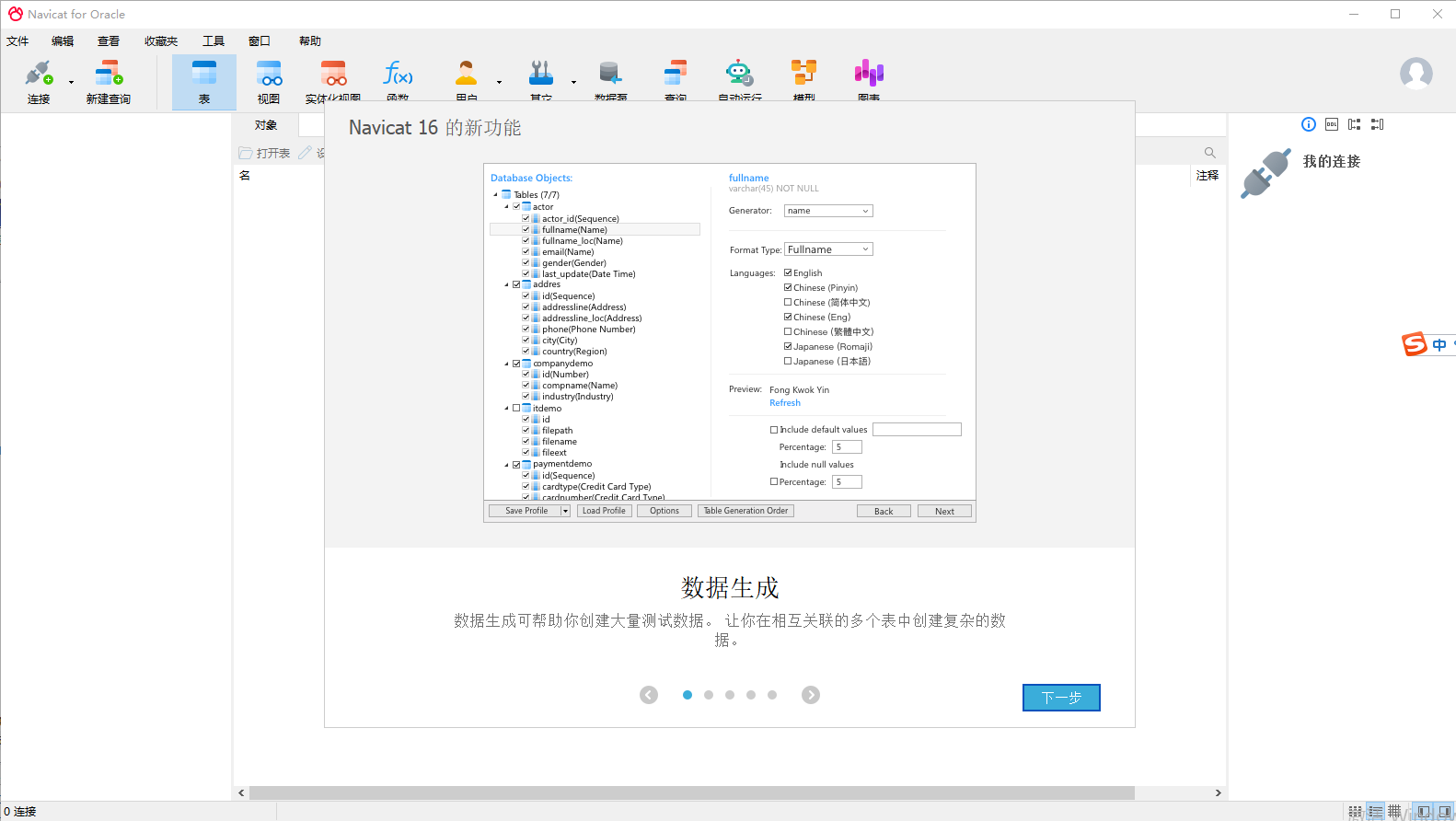Click the 打开表 button
Viewport: 1456px width, 821px height.
265,153
